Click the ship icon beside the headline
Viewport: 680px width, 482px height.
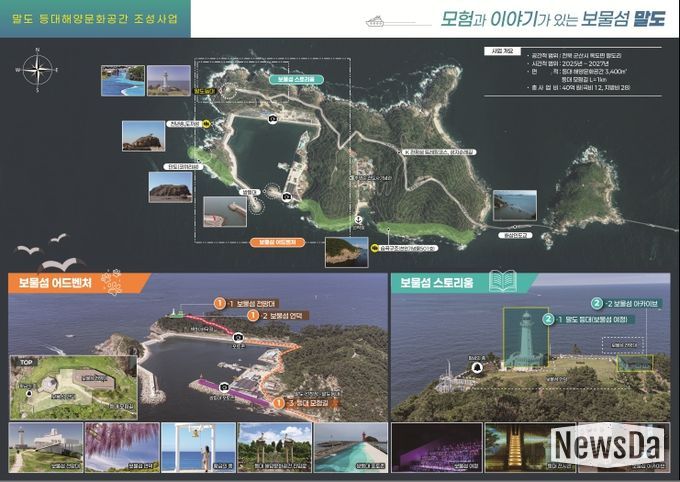375,21
